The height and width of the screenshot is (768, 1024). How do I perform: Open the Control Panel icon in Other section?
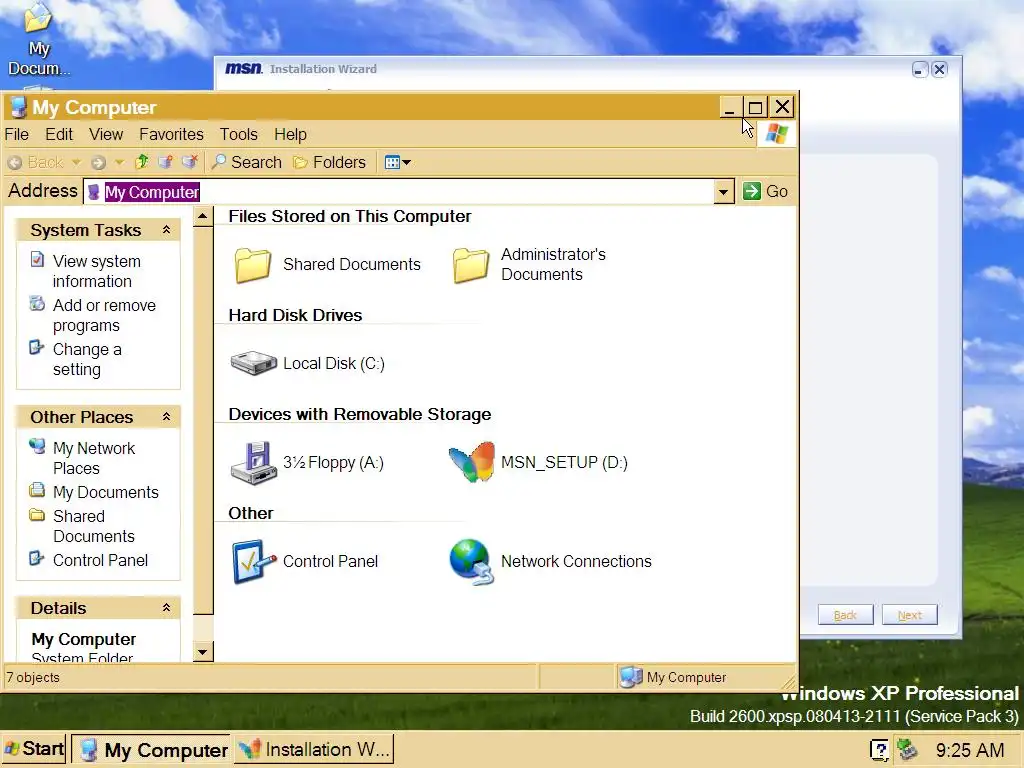point(254,561)
